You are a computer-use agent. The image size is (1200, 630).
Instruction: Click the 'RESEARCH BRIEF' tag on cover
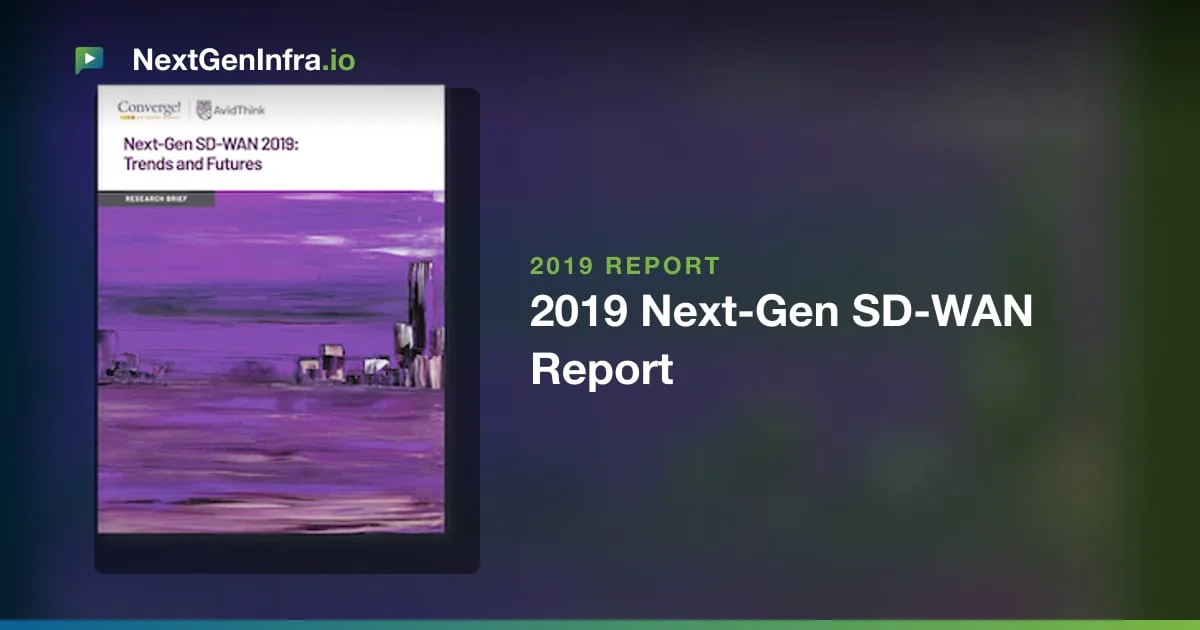[155, 199]
